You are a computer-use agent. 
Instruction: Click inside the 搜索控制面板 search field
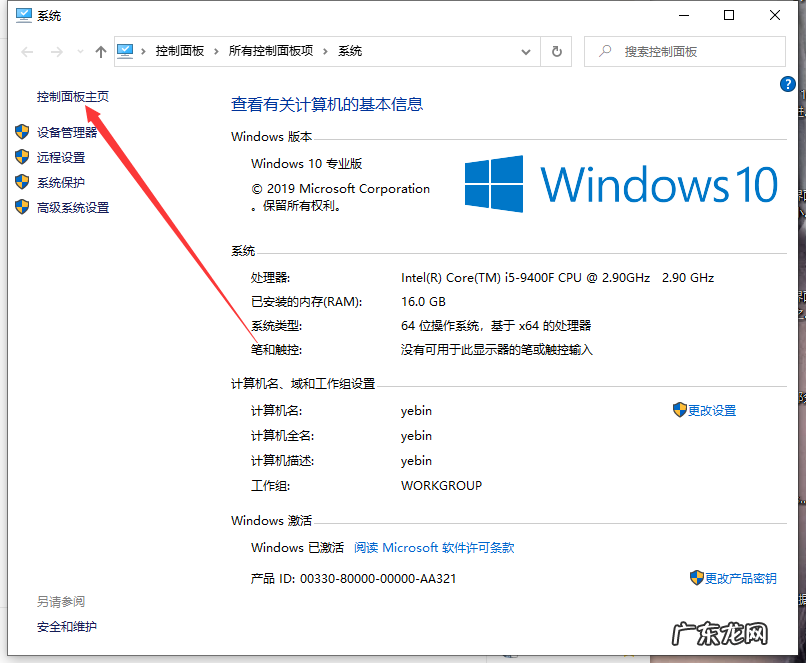tap(685, 51)
